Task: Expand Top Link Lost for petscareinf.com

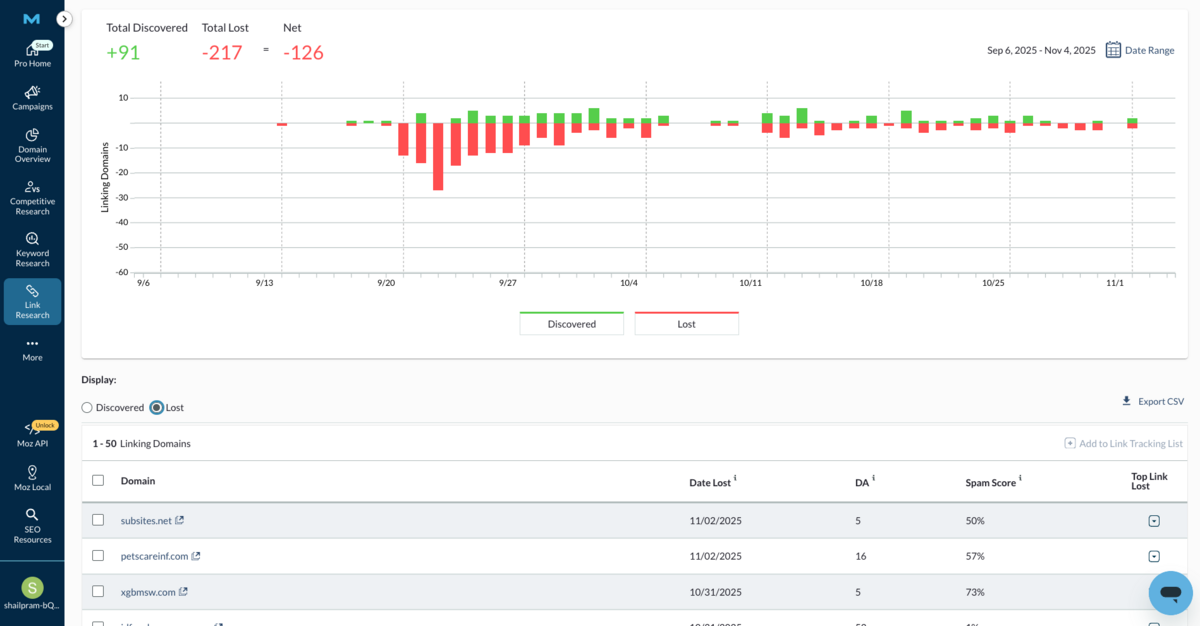Action: click(x=1154, y=557)
